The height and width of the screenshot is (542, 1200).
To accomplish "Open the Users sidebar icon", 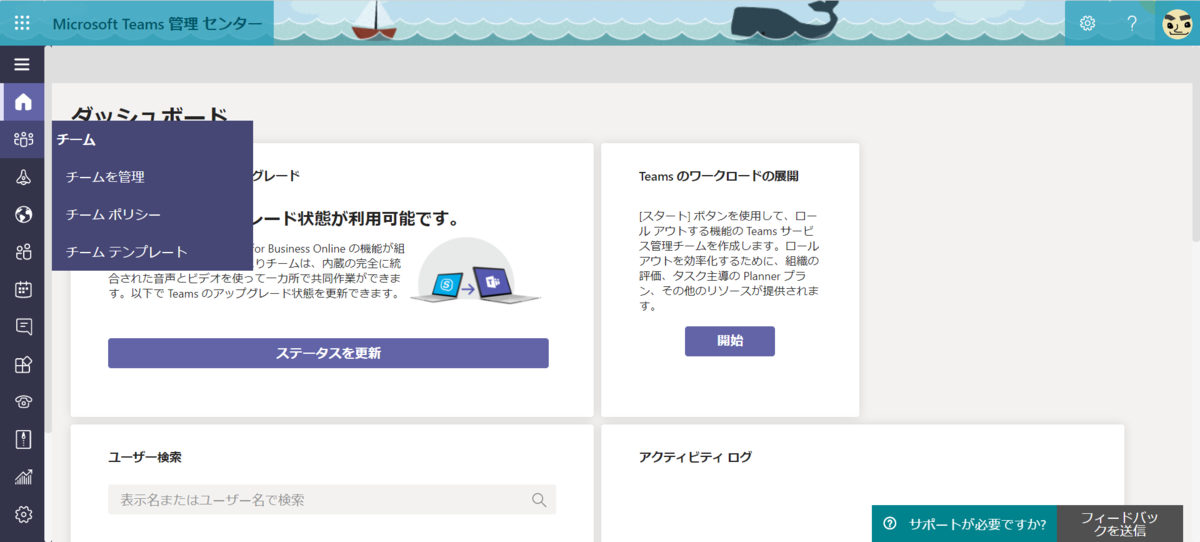I will tap(23, 252).
